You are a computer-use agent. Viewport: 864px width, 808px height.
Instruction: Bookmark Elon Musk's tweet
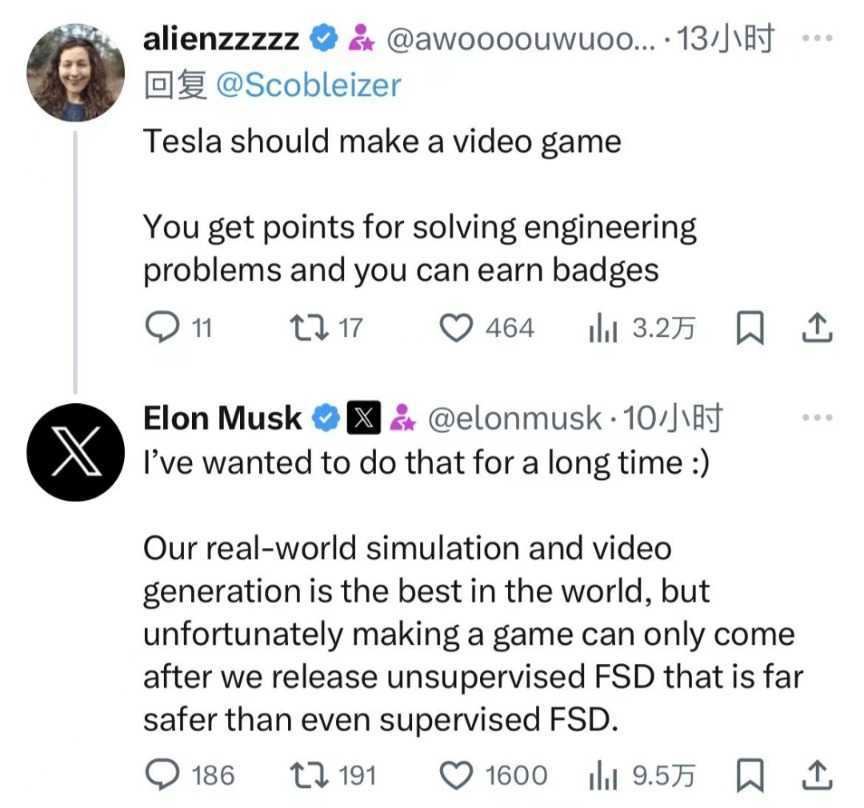point(749,774)
